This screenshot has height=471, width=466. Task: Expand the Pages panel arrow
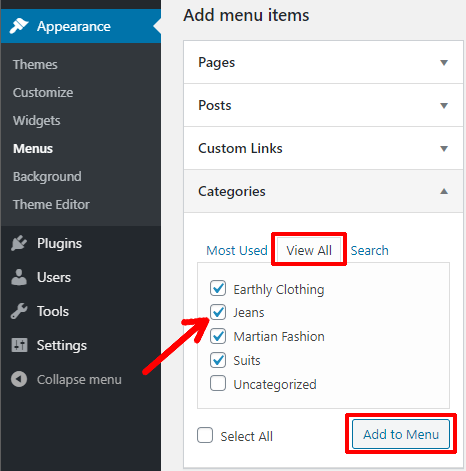(444, 63)
